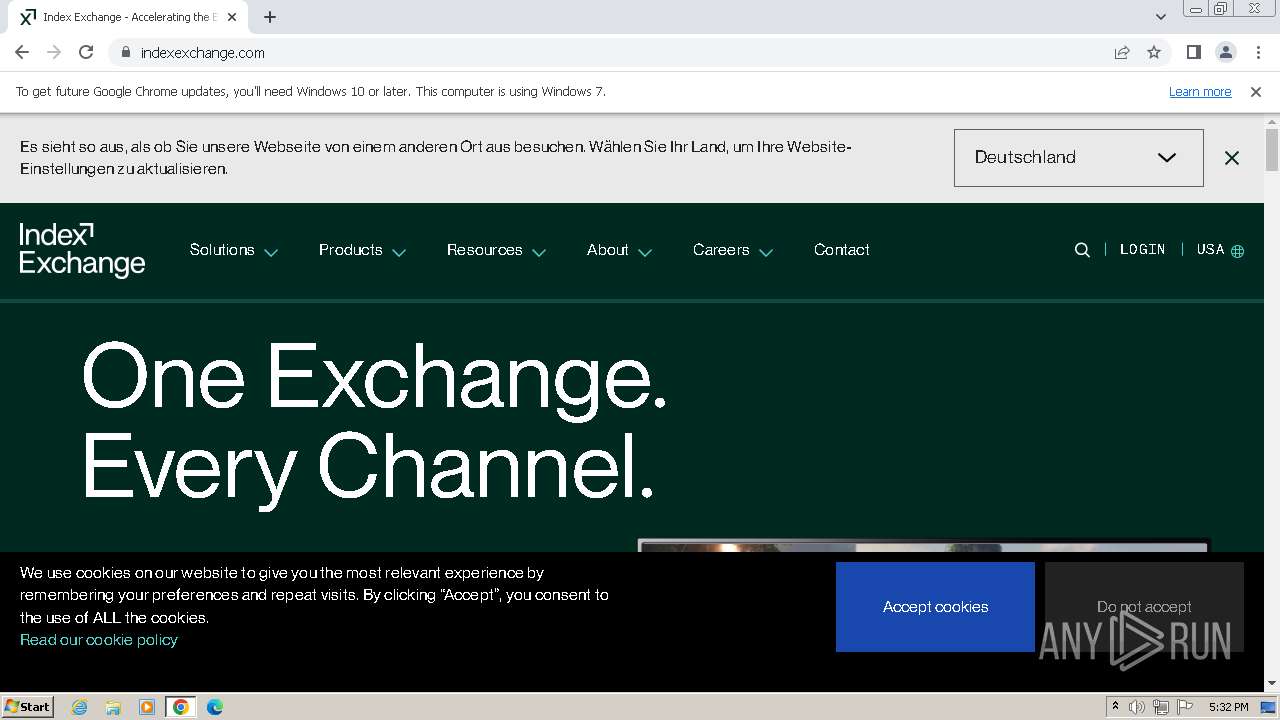Go to the Contact page

[842, 250]
